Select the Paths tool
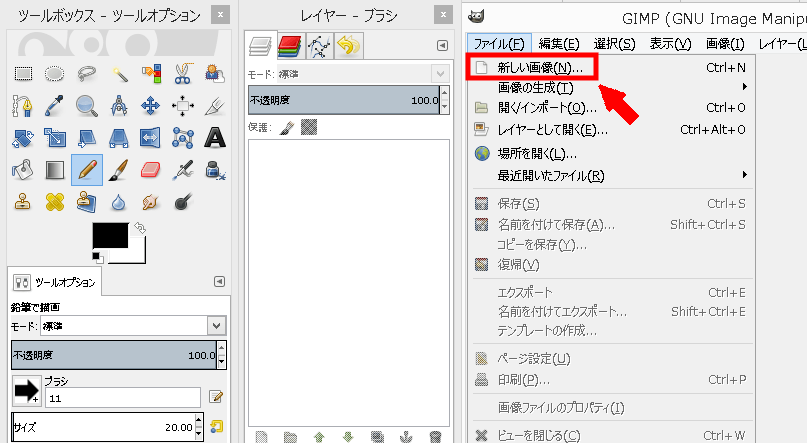The width and height of the screenshot is (807, 443). point(23,106)
